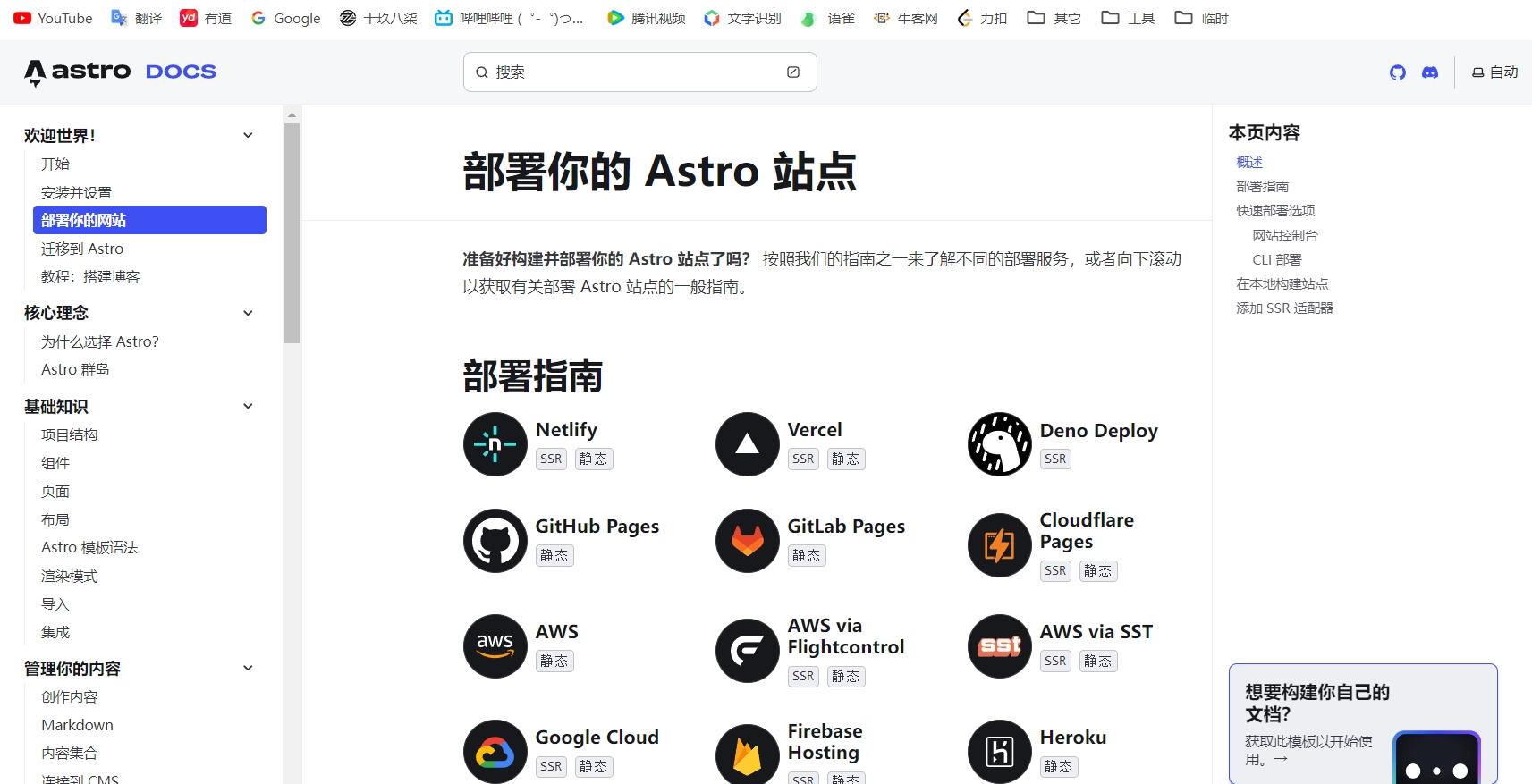Open the YouTube bookmark in bookmarks bar
Image resolution: width=1532 pixels, height=784 pixels.
[x=54, y=18]
